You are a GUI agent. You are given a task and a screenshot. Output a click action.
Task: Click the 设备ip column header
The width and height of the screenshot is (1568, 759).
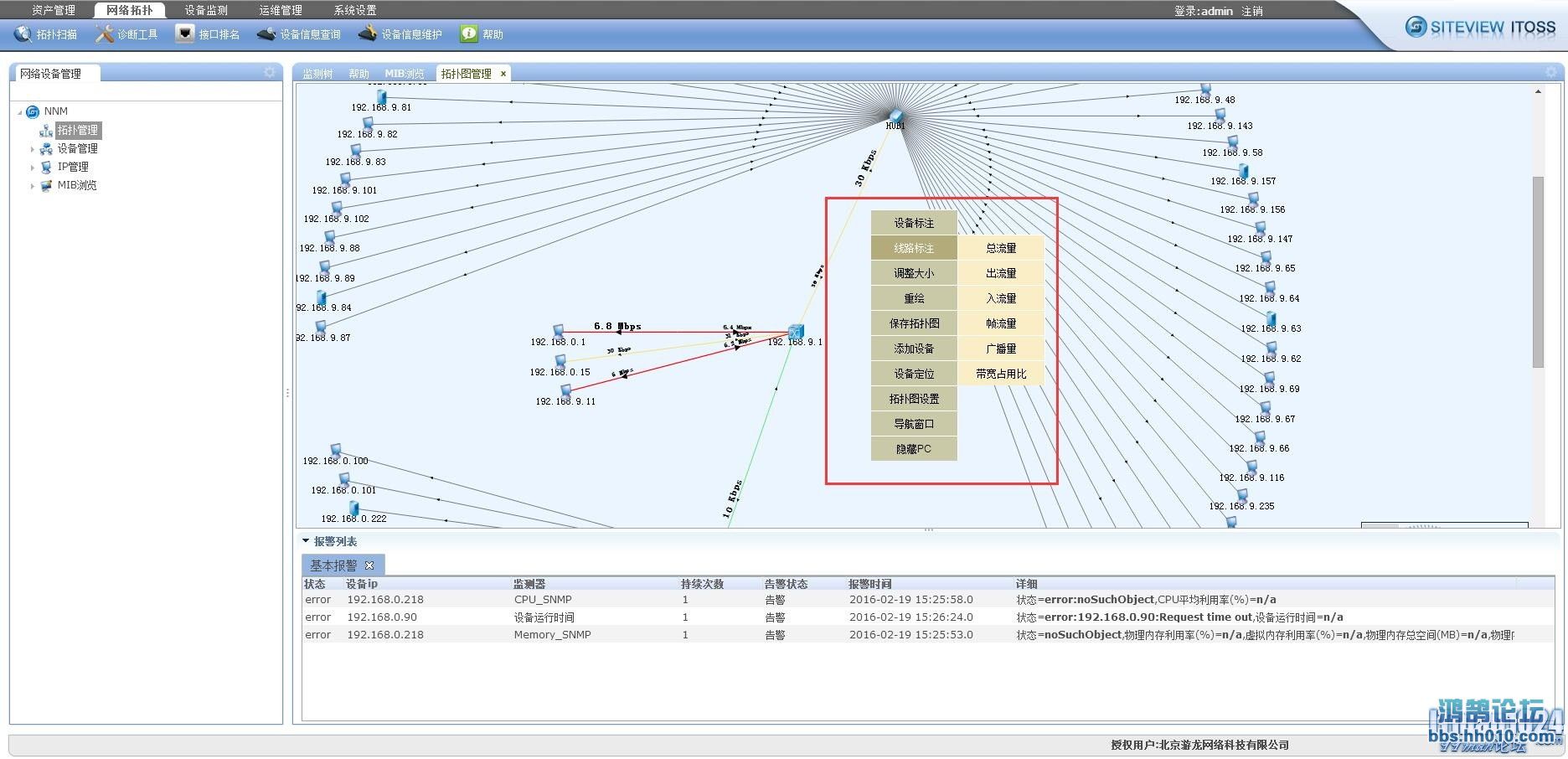(x=362, y=584)
